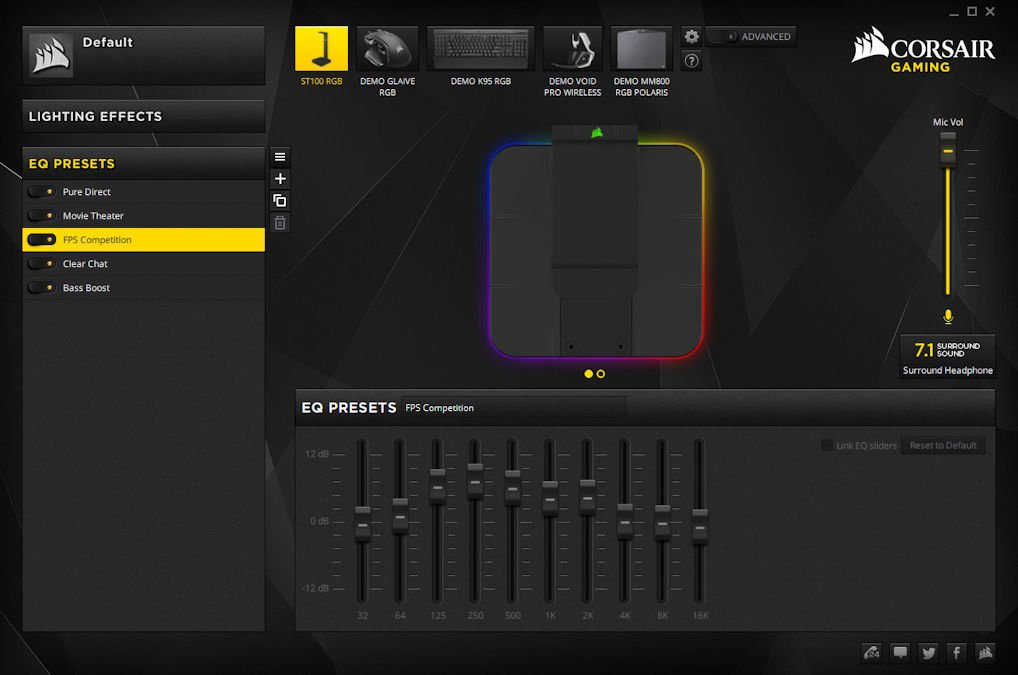
Task: Click the 2K EQ slider handle
Action: pos(588,498)
